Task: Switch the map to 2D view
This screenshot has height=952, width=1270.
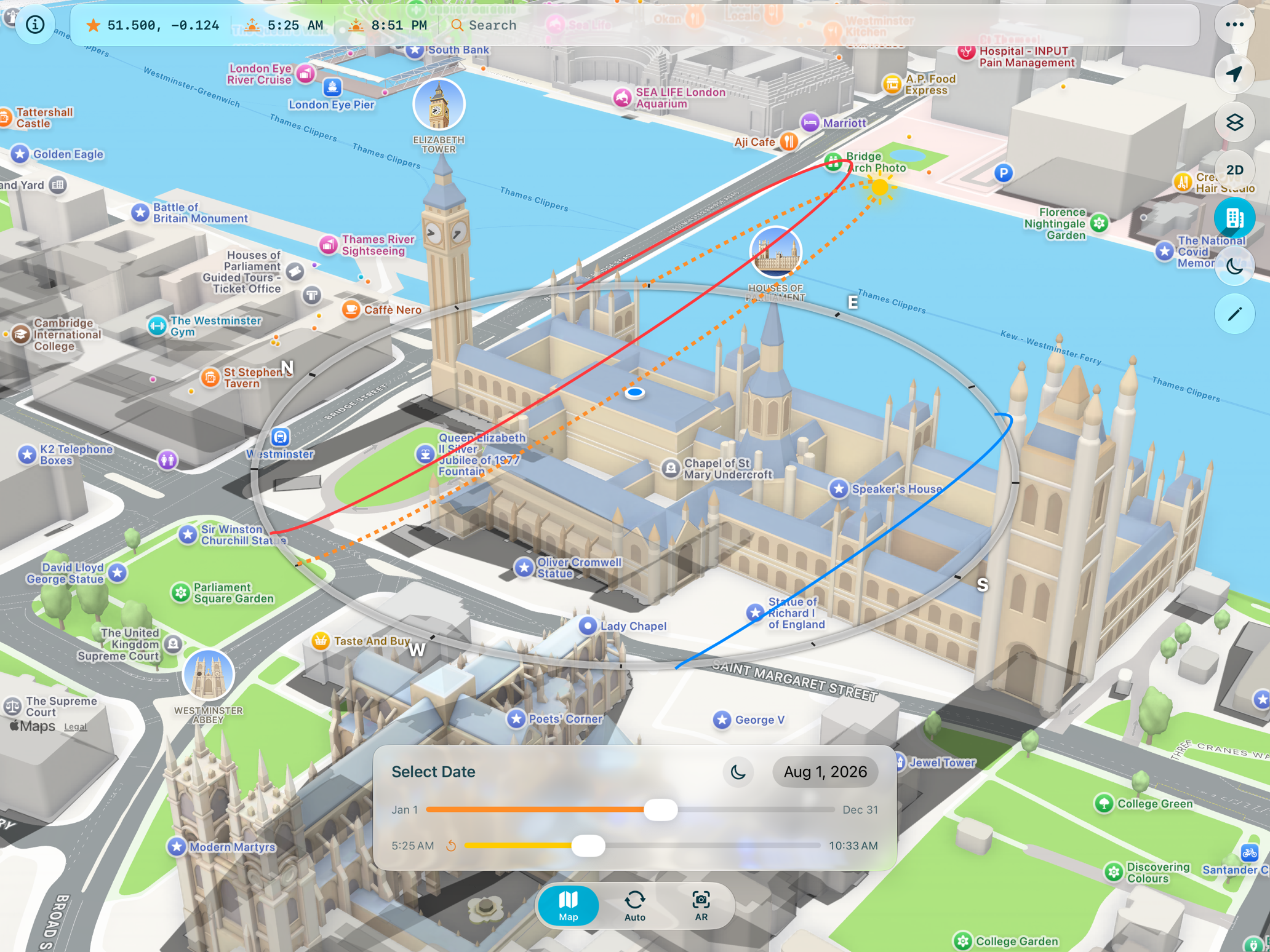Action: 1234,170
